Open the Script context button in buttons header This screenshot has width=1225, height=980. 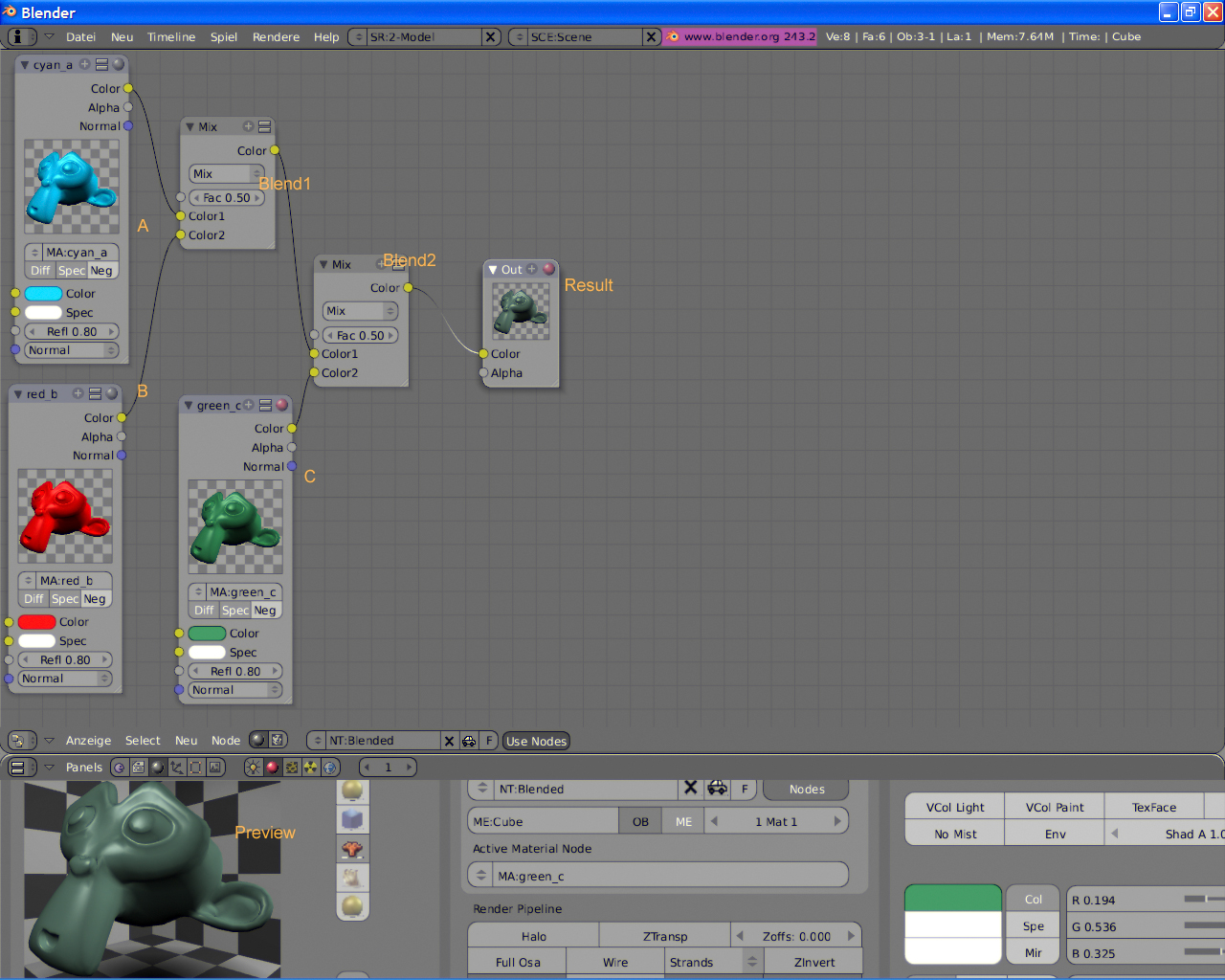pos(139,767)
